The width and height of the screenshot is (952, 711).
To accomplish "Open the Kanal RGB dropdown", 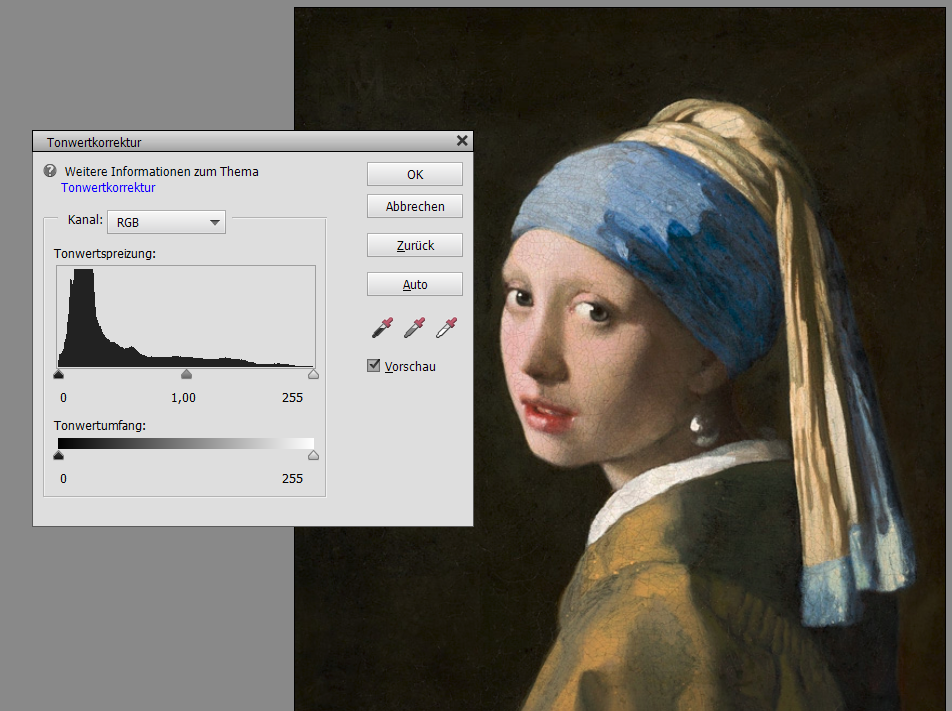I will tap(166, 222).
